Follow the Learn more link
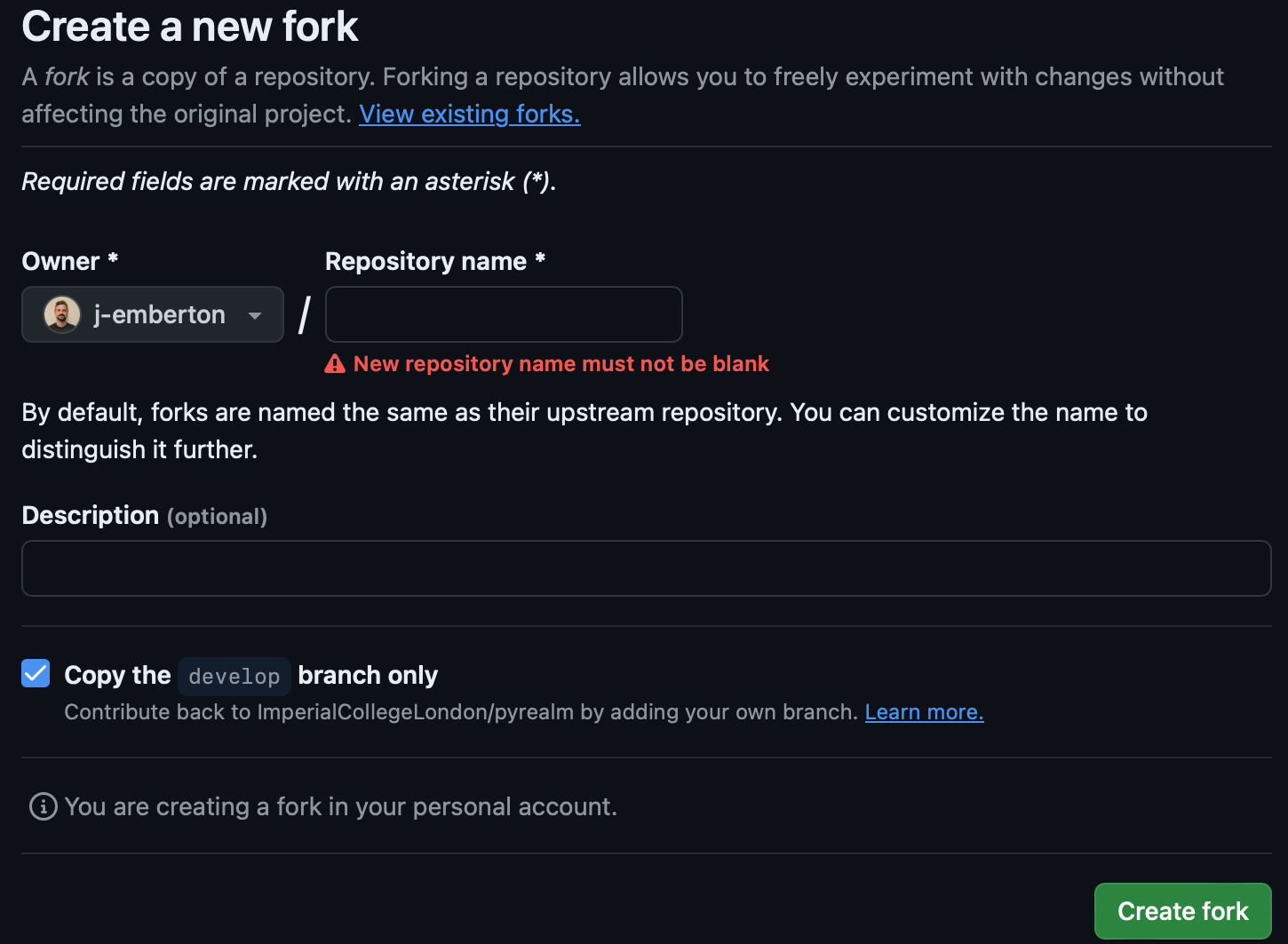Screen dimensions: 1288x944 [924, 712]
